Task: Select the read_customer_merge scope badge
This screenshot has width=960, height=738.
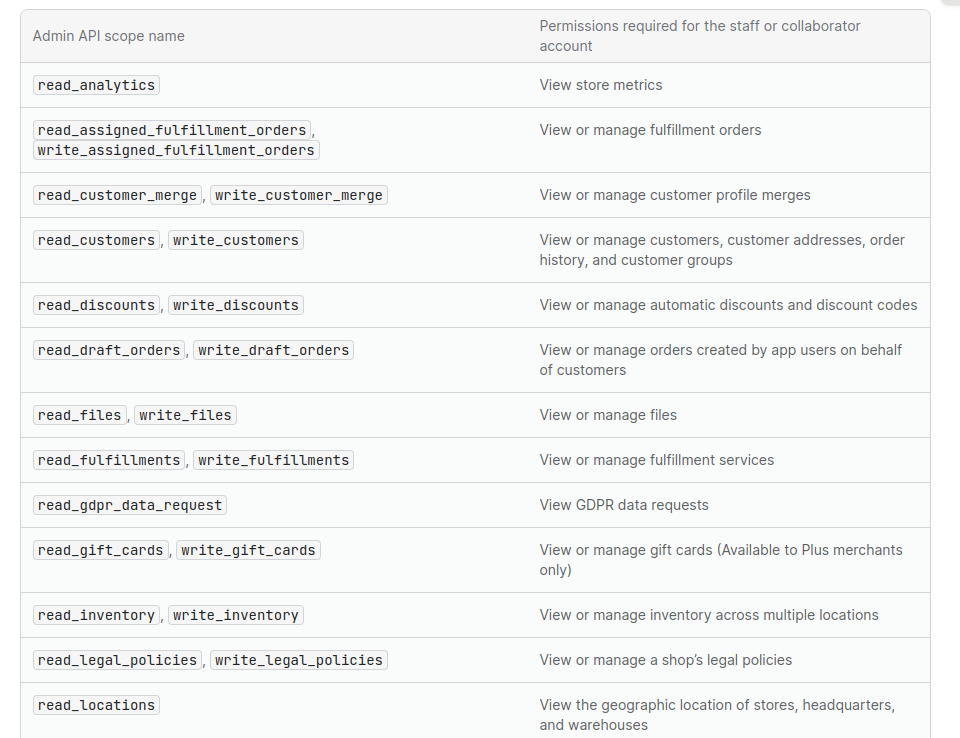Action: 117,195
